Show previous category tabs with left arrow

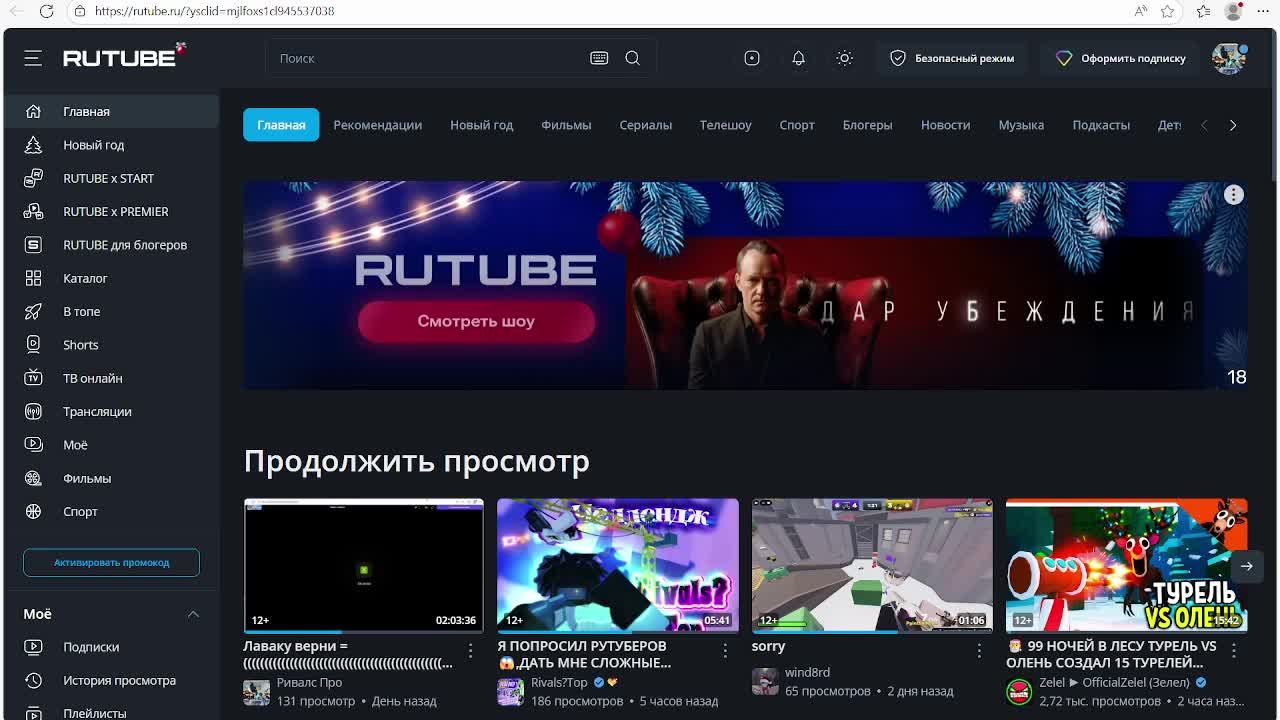pyautogui.click(x=1204, y=125)
